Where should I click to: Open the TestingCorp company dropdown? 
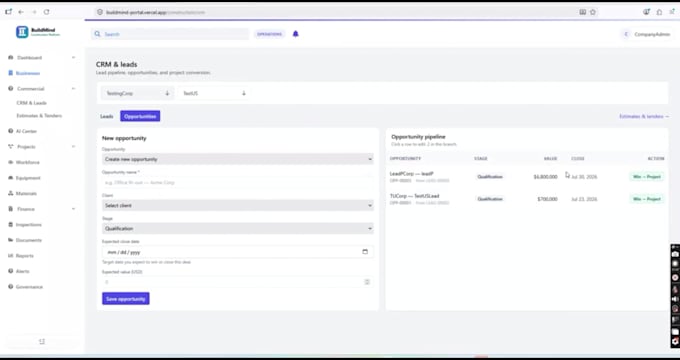[137, 93]
